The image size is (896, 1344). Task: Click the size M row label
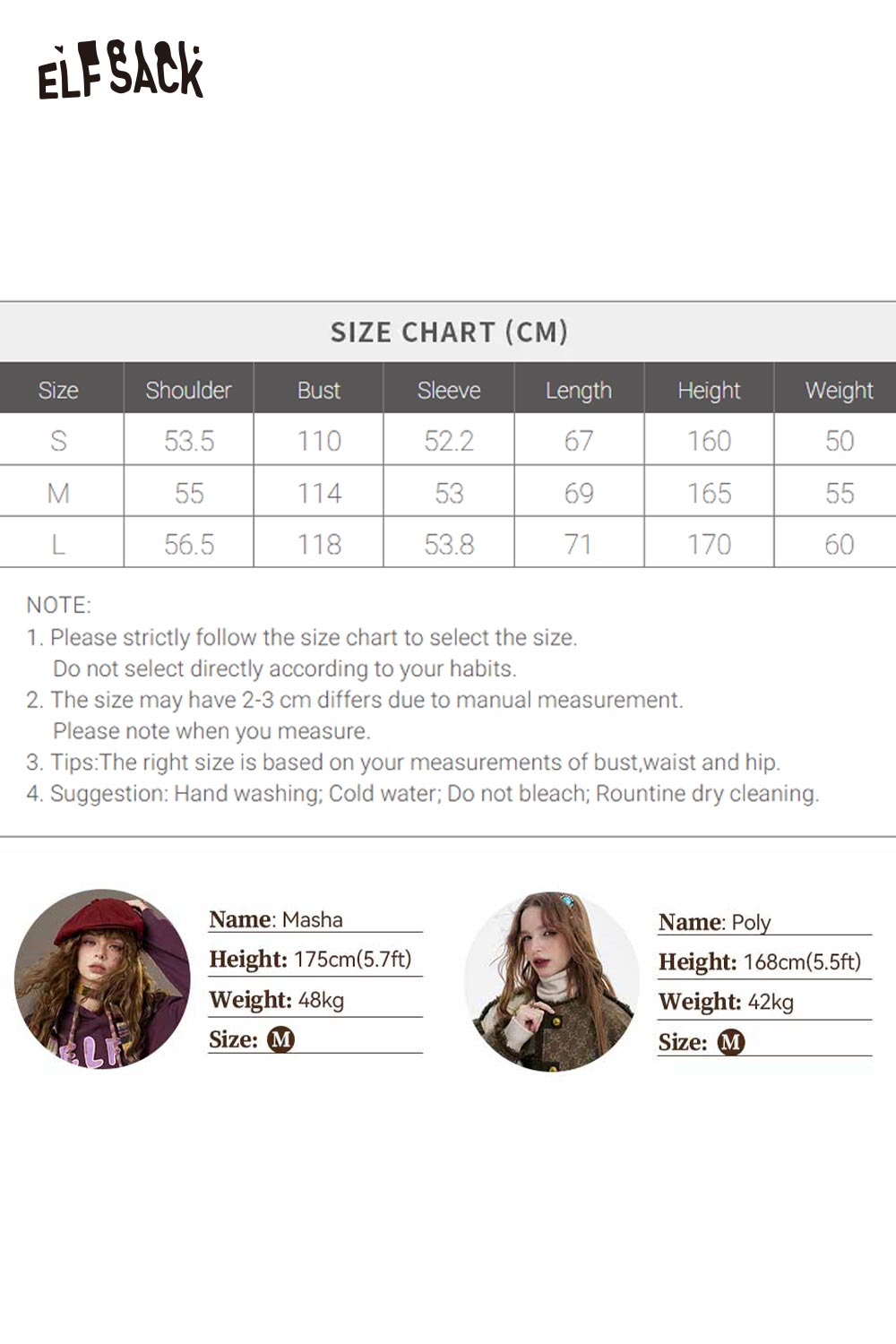pyautogui.click(x=58, y=493)
